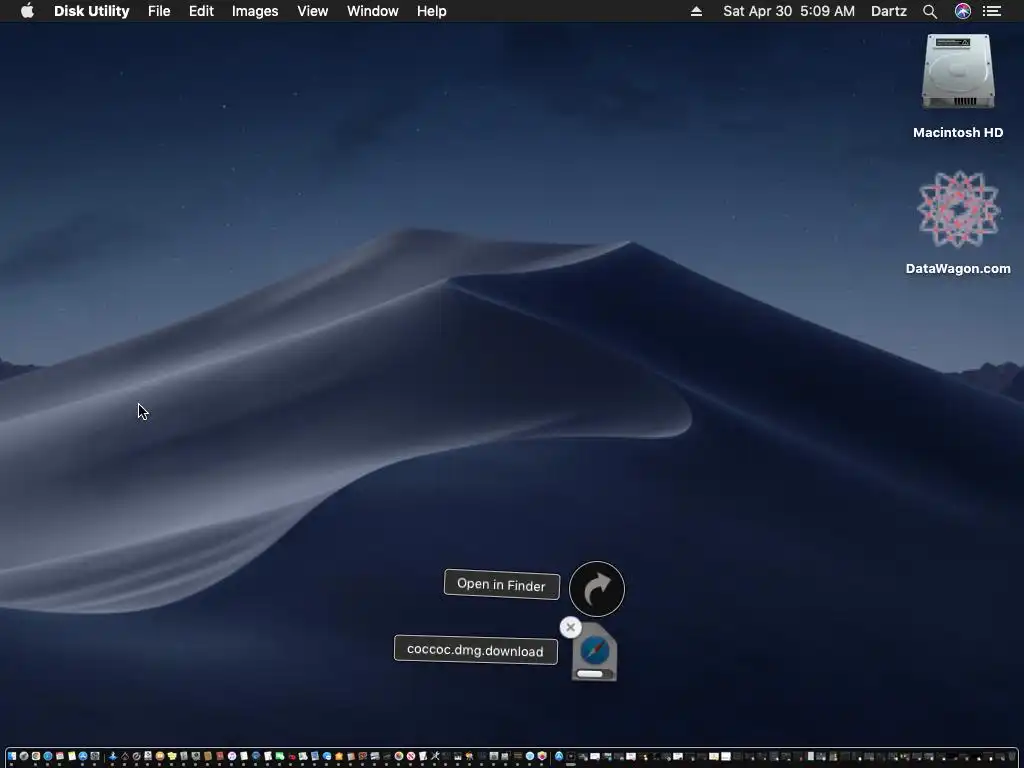Select the DataWagon.com desktop icon
This screenshot has width=1024, height=768.
958,209
